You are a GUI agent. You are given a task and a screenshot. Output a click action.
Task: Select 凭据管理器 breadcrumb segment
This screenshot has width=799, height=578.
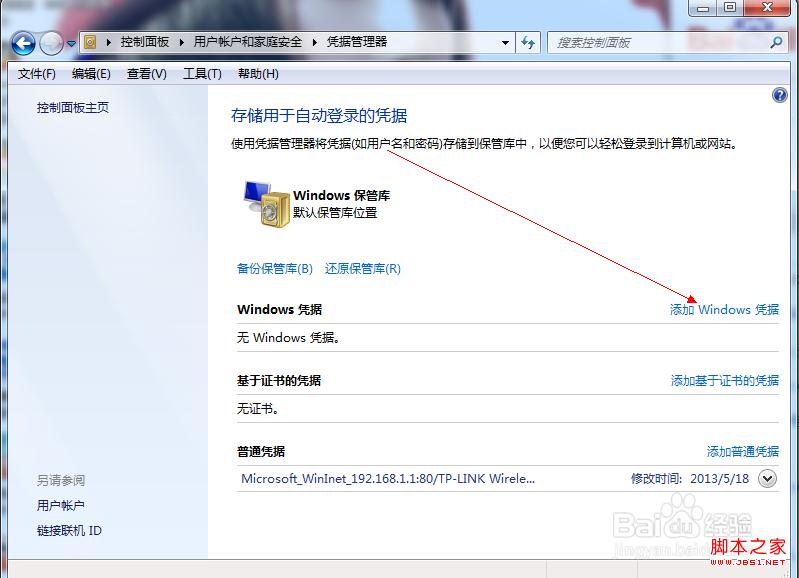coord(357,42)
